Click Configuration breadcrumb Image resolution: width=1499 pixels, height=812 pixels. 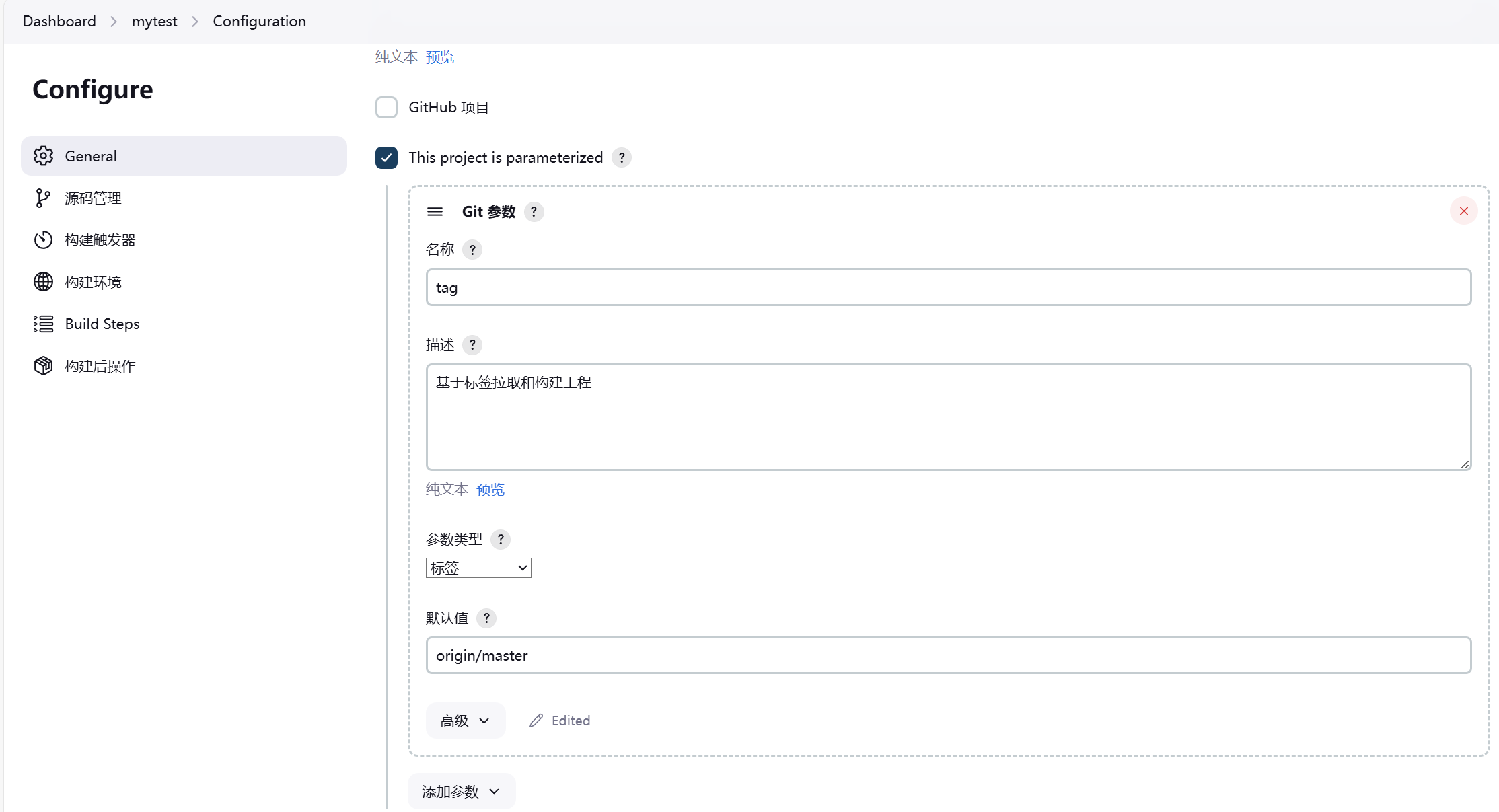pyautogui.click(x=259, y=21)
